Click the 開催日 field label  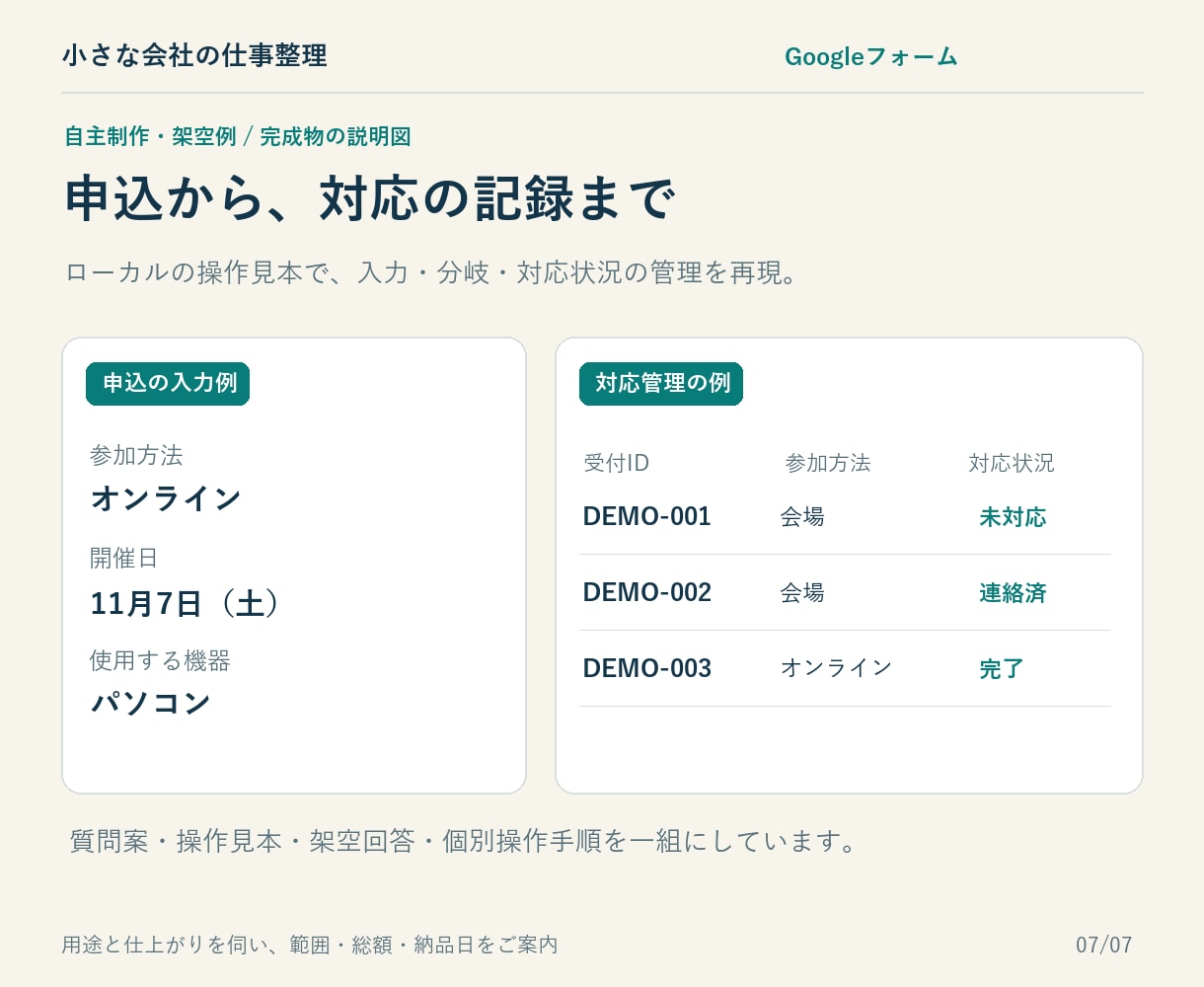pos(123,559)
